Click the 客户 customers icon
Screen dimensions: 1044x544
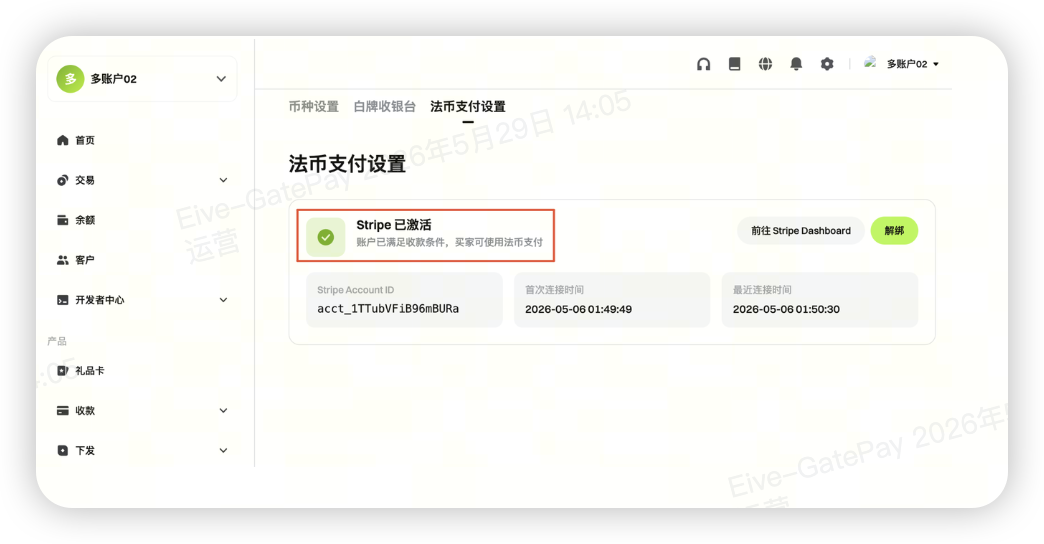coord(63,260)
